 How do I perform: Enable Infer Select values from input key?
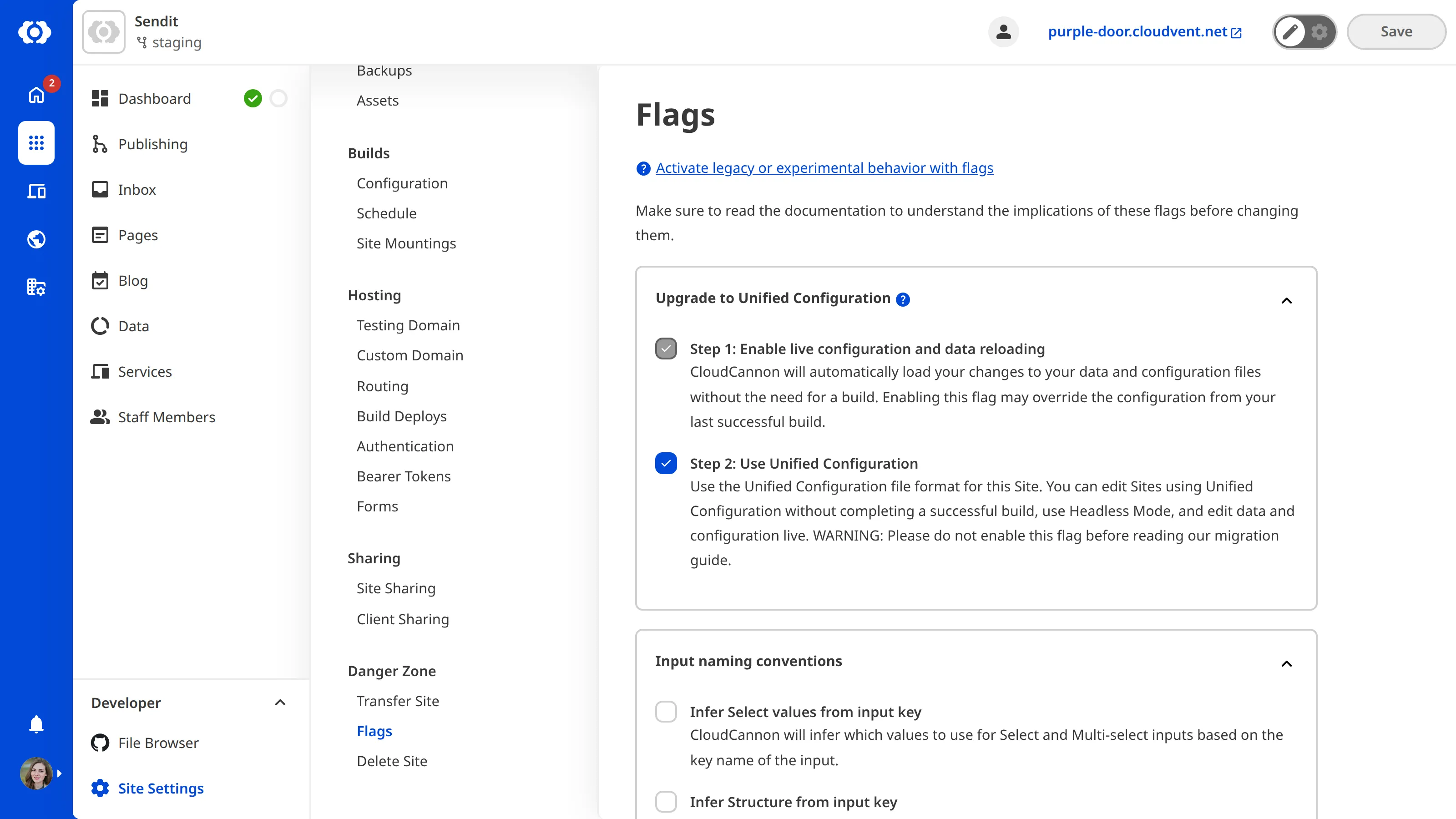click(x=667, y=712)
